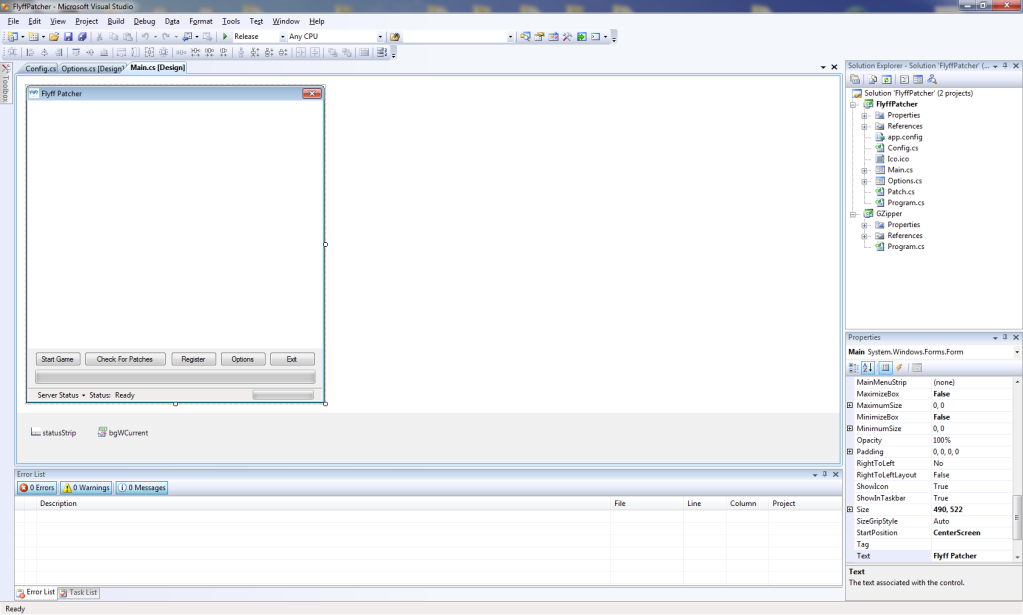Viewport: 1023px width, 615px height.
Task: Expand the MaximumSize property
Action: (850, 405)
